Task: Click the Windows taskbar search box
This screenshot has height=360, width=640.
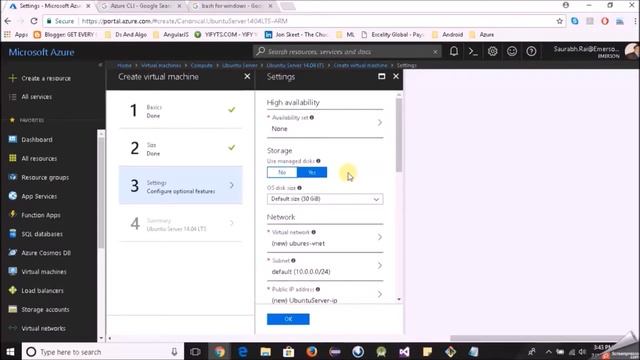Action: pyautogui.click(x=103, y=351)
